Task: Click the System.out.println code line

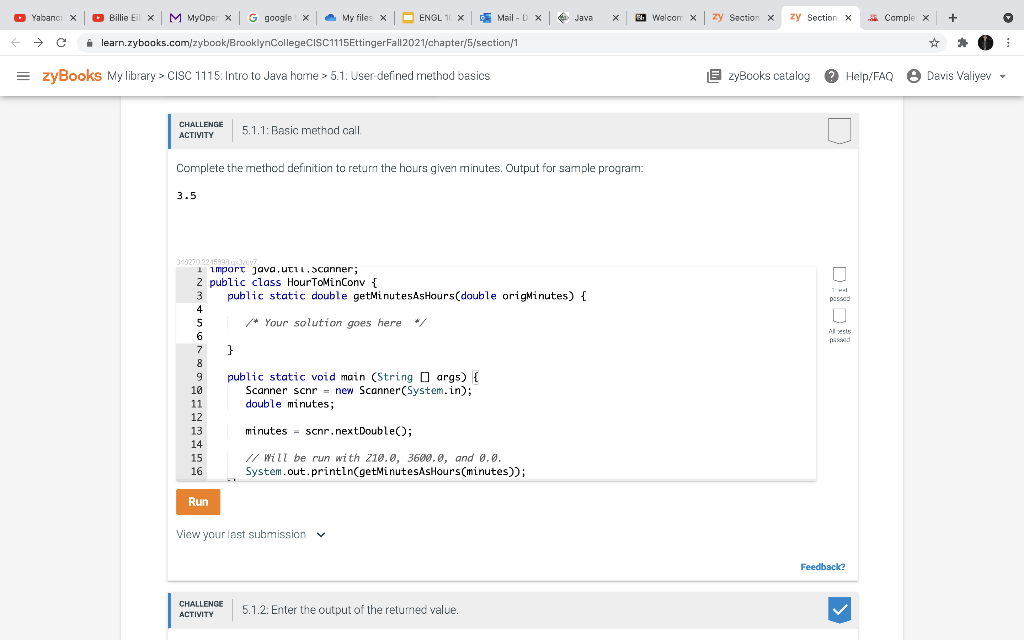Action: click(x=385, y=472)
